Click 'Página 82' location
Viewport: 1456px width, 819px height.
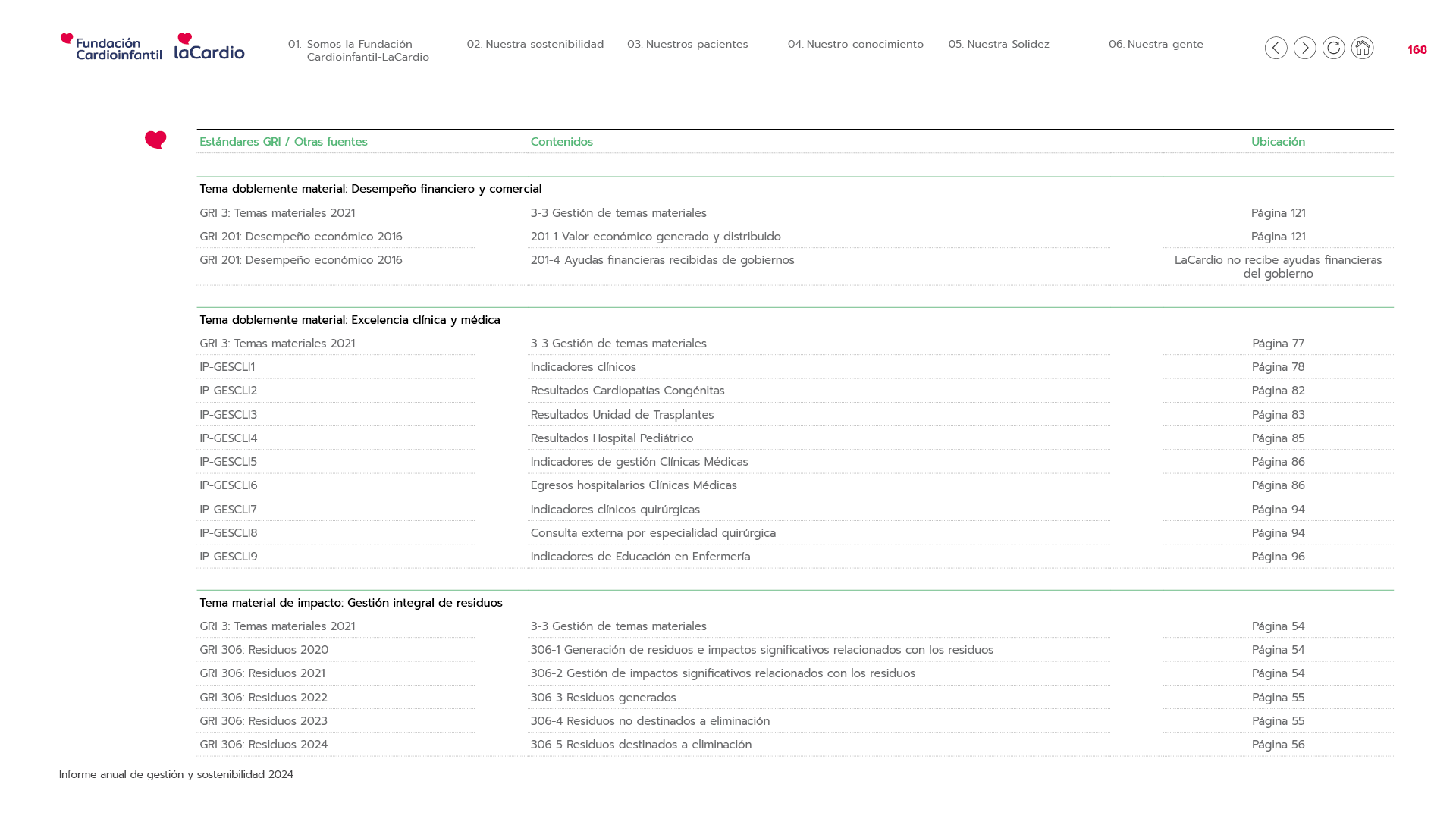1278,391
